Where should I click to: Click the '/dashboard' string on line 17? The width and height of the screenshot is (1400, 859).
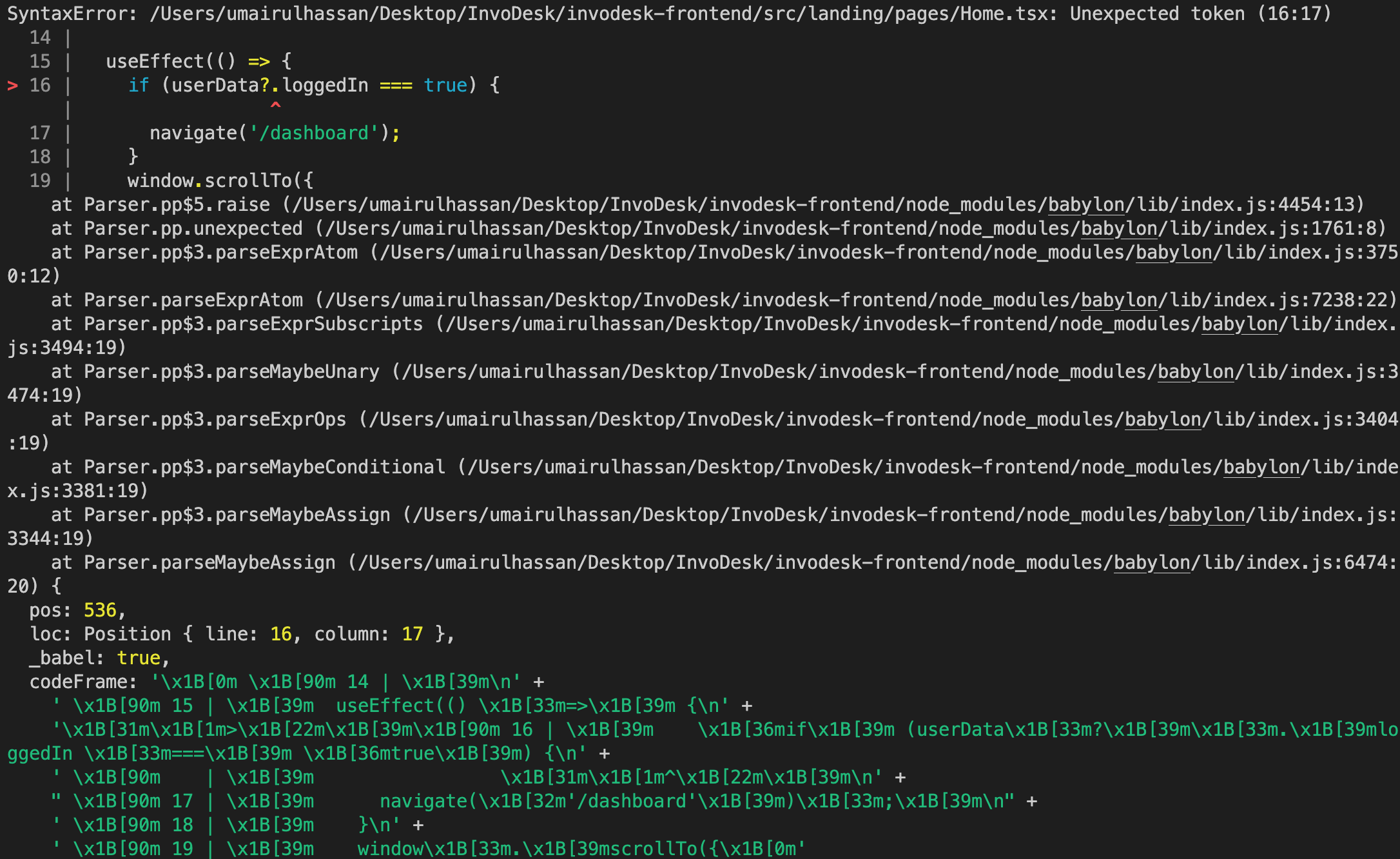click(314, 133)
